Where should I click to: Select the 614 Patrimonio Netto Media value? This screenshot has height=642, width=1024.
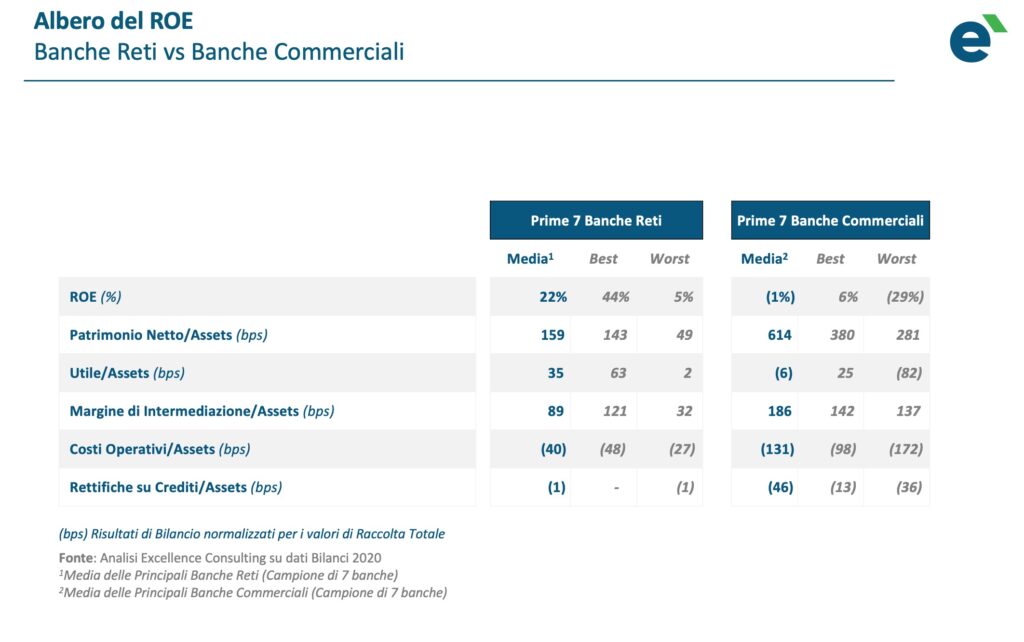click(x=779, y=335)
